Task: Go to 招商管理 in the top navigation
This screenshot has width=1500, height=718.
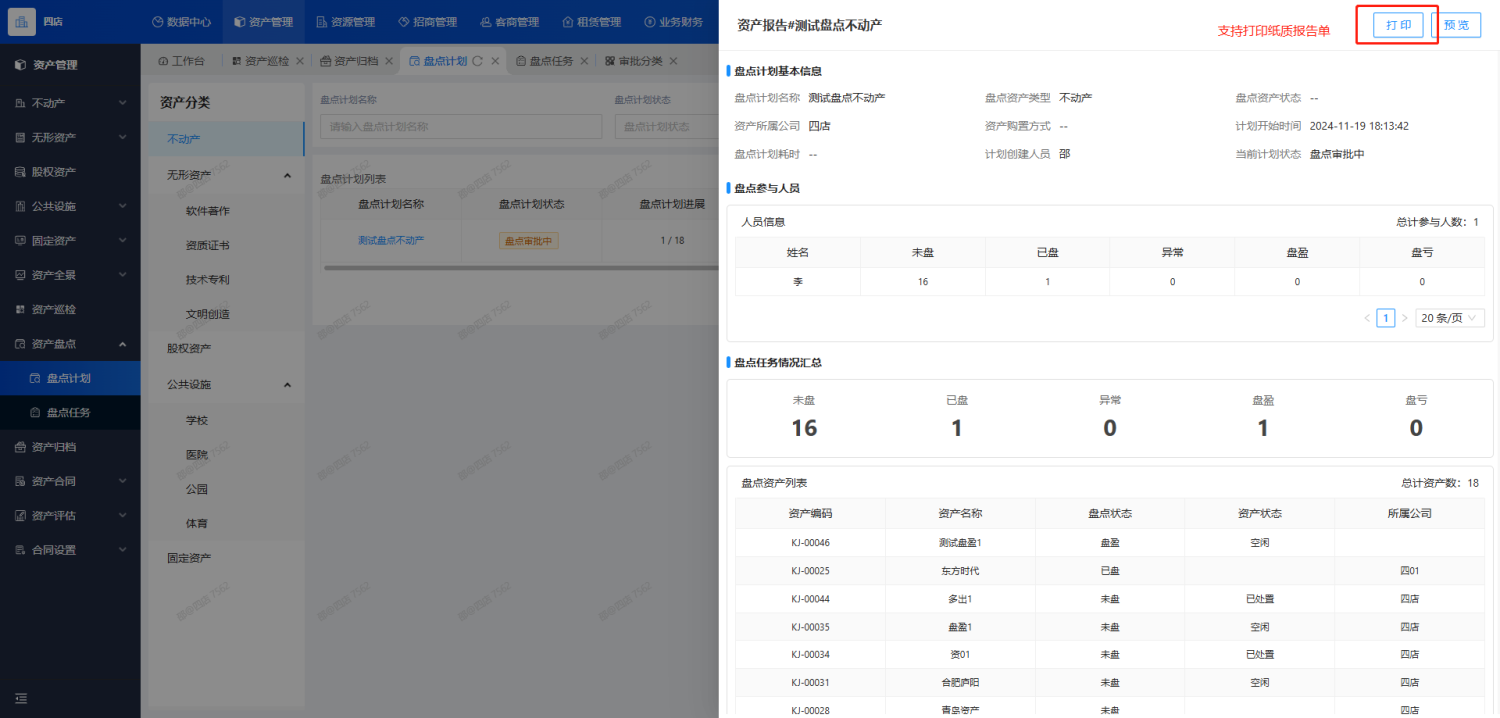Action: (427, 22)
